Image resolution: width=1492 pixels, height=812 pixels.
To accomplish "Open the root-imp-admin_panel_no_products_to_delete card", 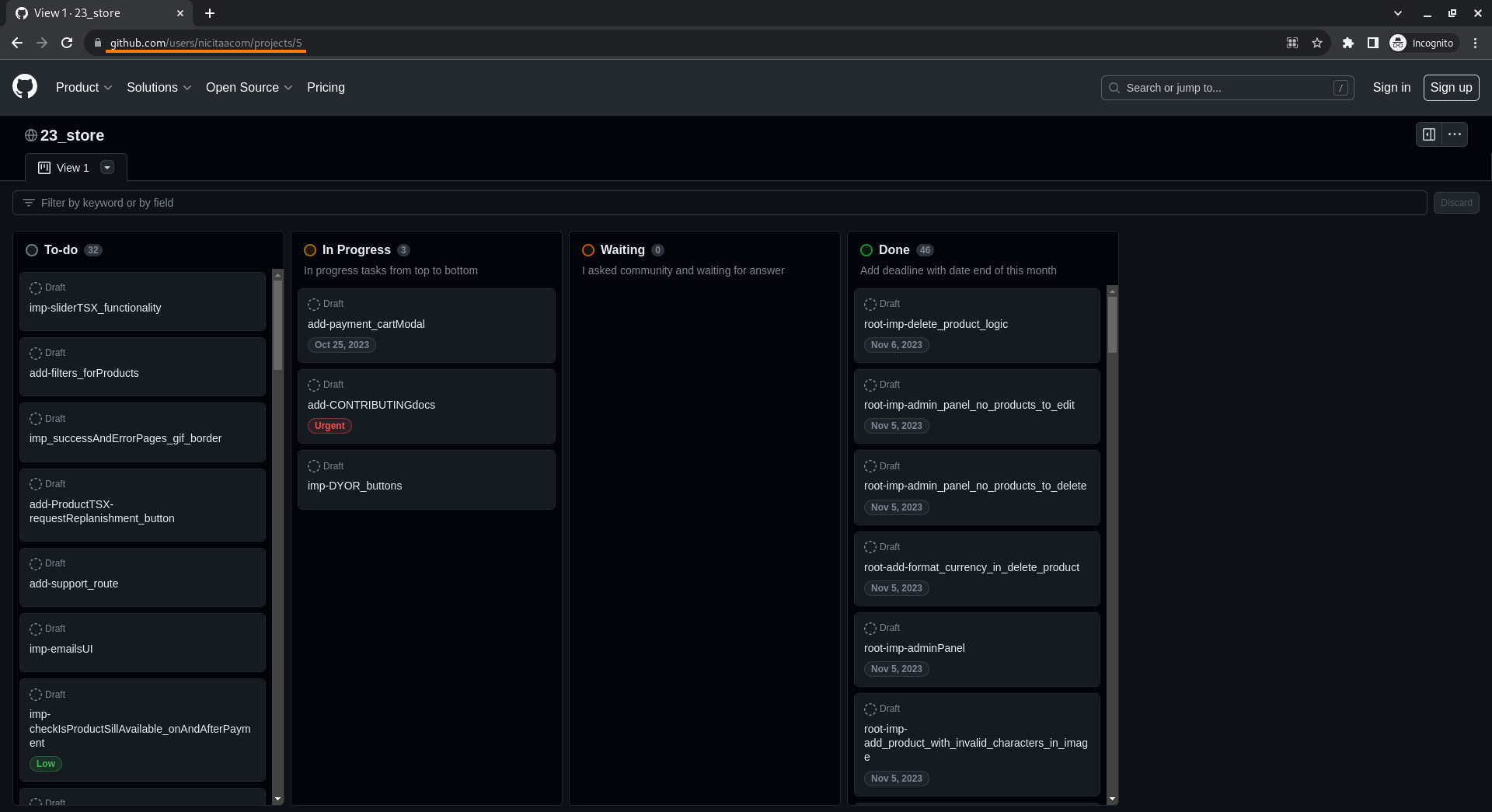I will [x=977, y=487].
